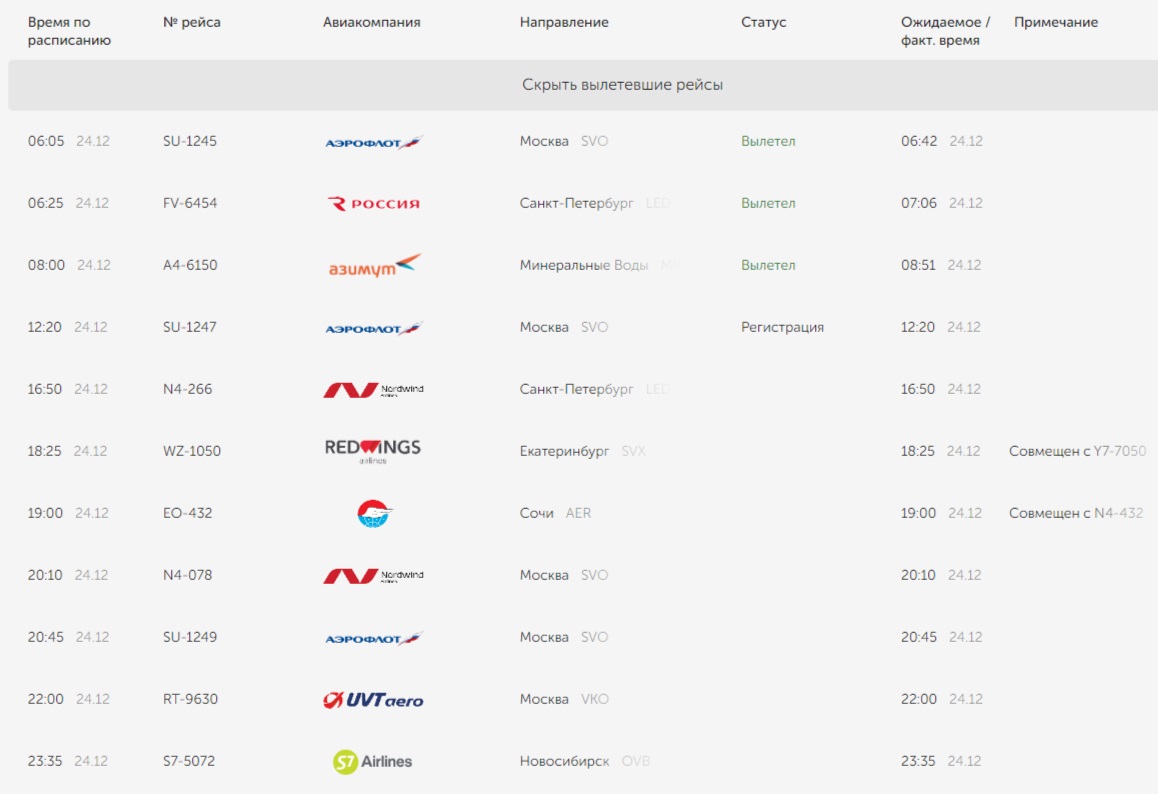Screen dimensions: 1158x794
Task: Open flight number SU-1247
Action: [190, 327]
